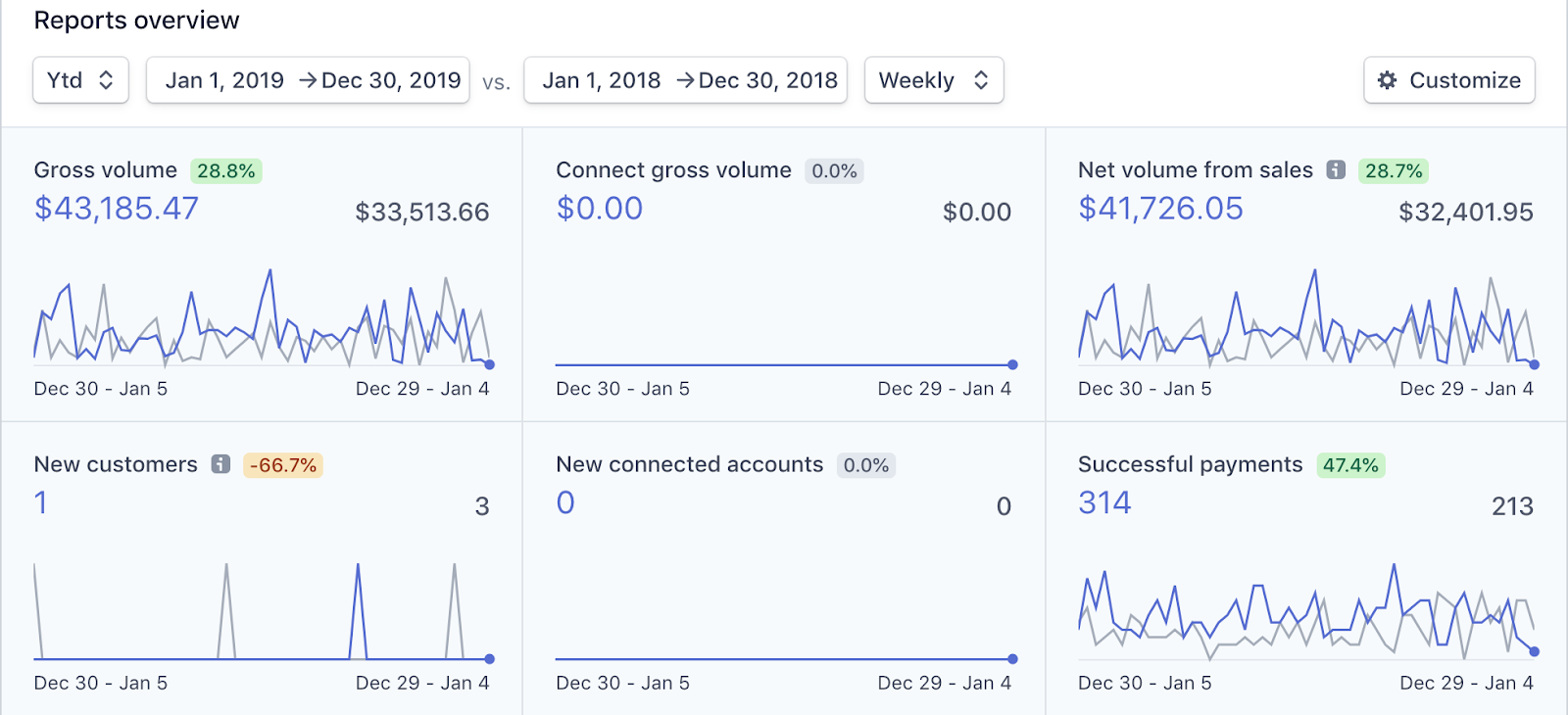Click the up-down chevron icon in the Weekly selector
1568x715 pixels.
point(981,80)
